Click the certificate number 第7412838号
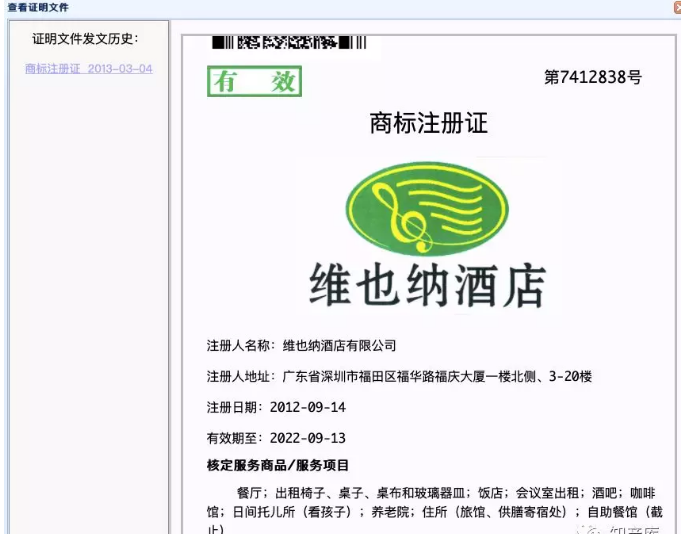 coord(592,78)
